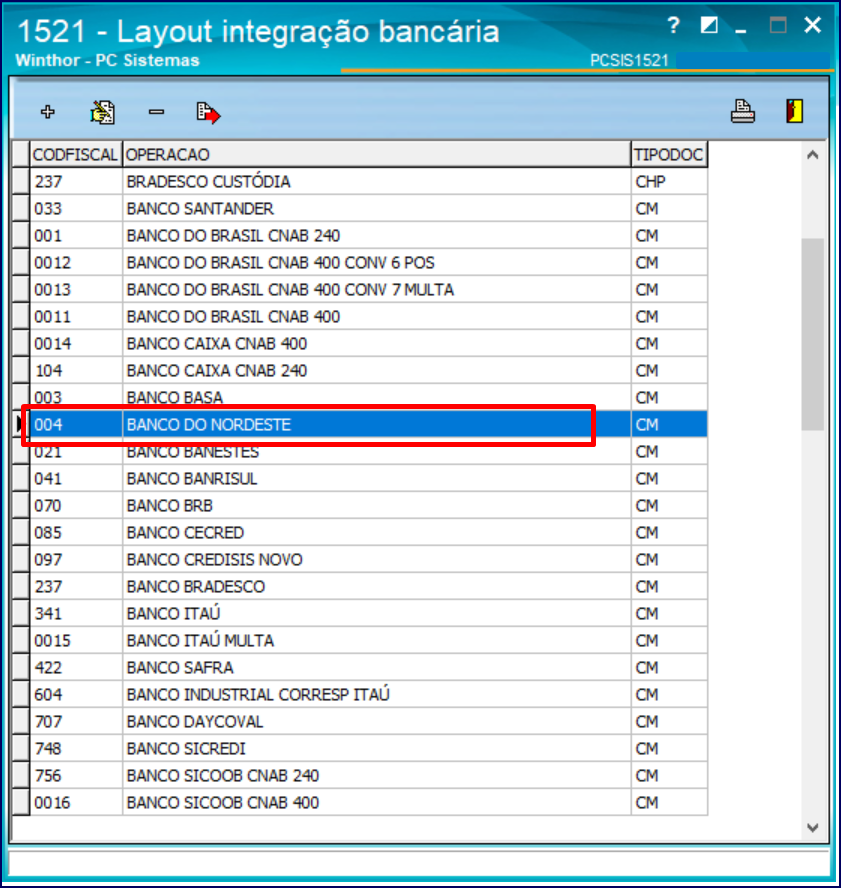Select BANCO SICOOB CNAB 400 row
Viewport: 841px width, 888px height.
click(360, 802)
